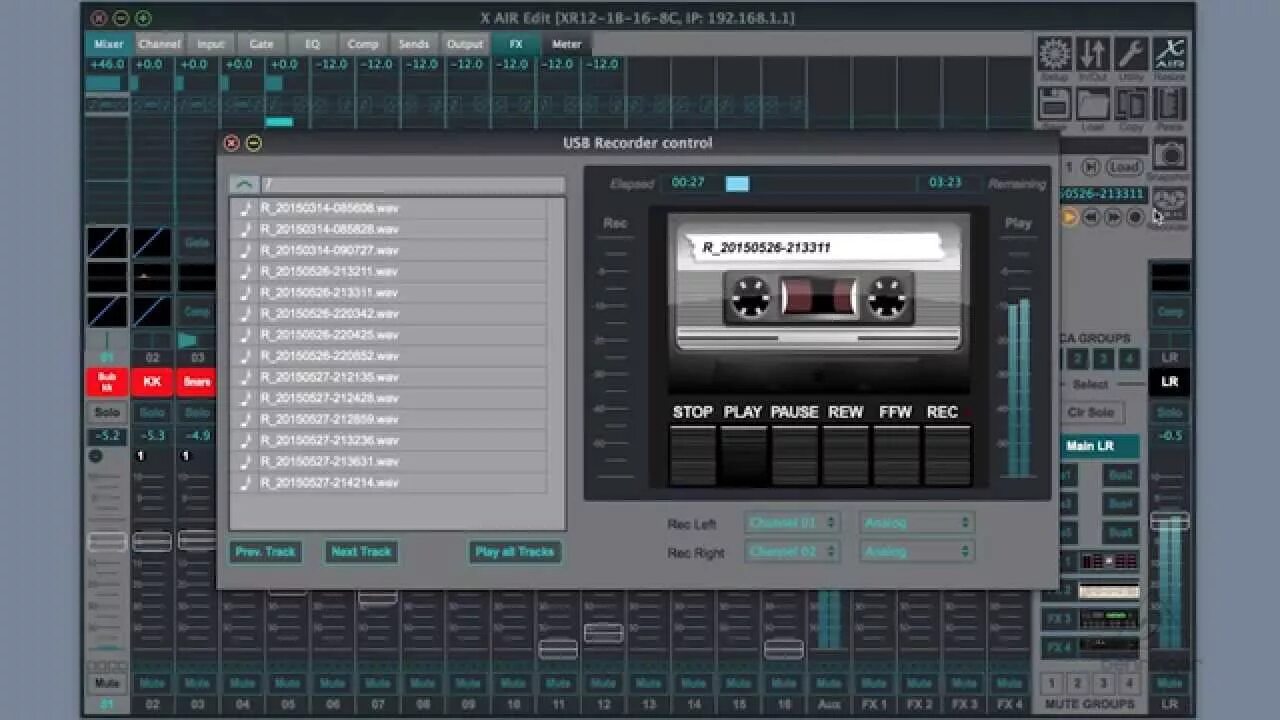Switch to the Sends tab

[x=413, y=44]
